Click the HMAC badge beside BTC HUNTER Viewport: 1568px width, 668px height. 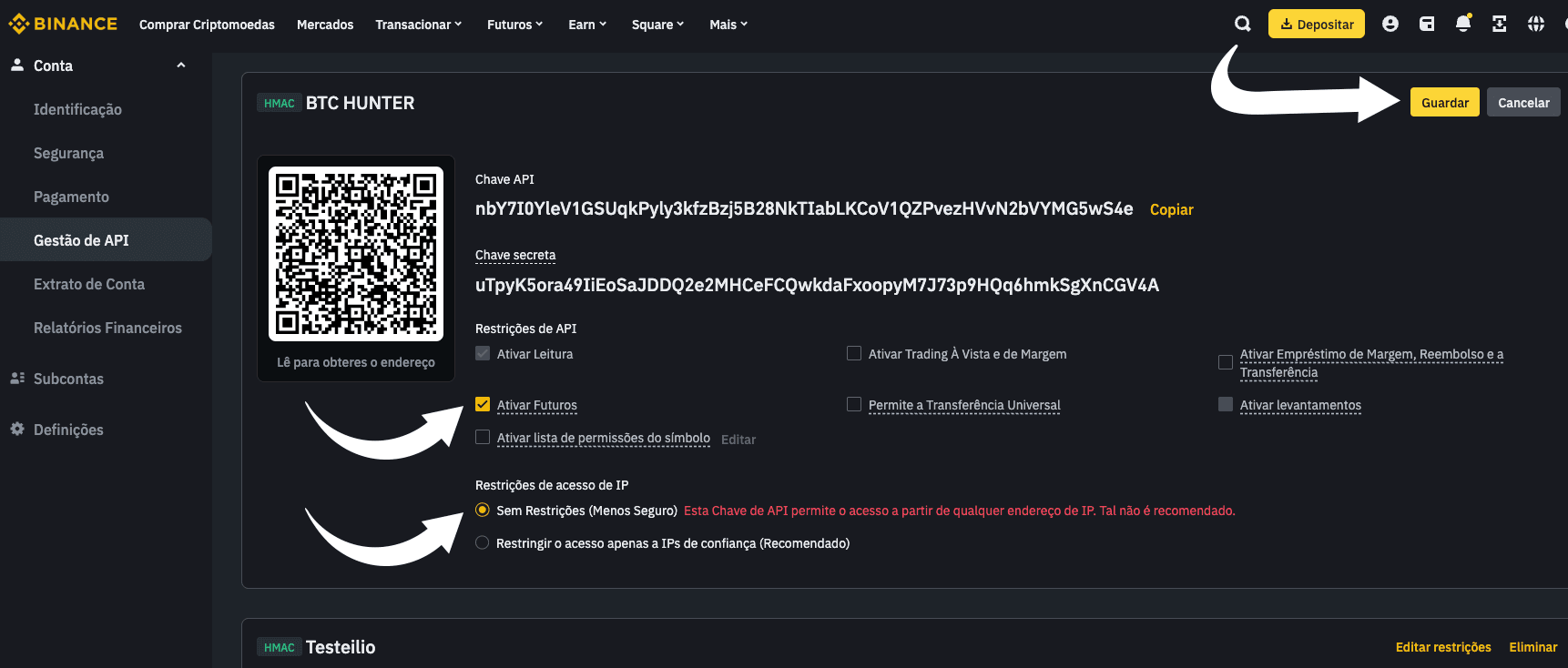pyautogui.click(x=280, y=103)
